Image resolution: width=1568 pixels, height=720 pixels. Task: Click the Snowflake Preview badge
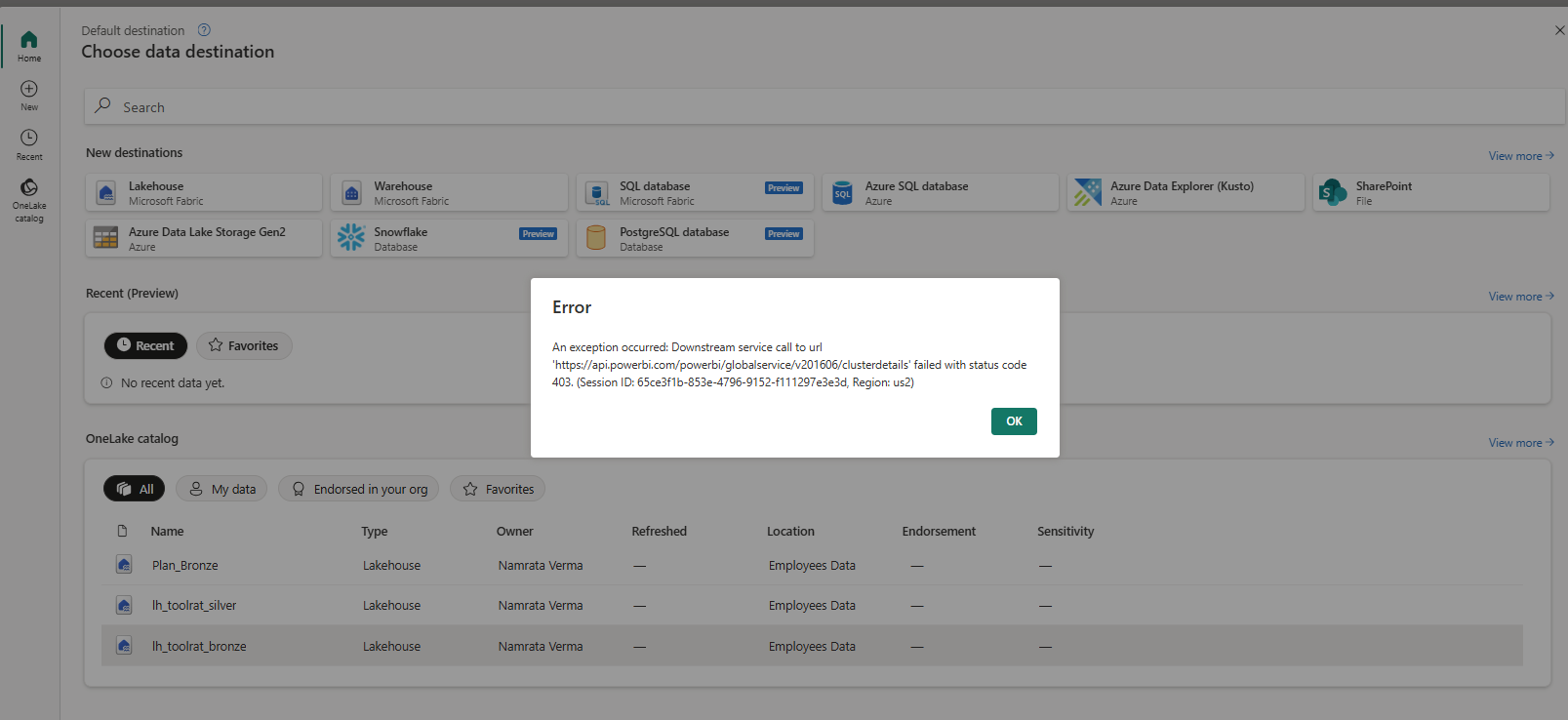(x=538, y=234)
